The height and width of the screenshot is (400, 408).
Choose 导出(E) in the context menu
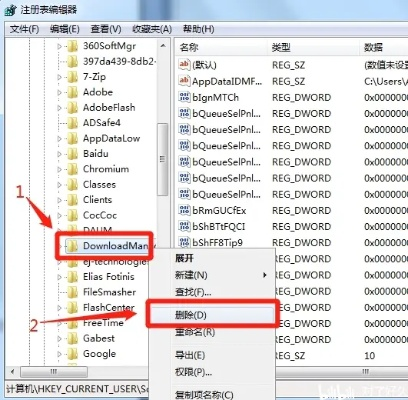click(x=190, y=355)
